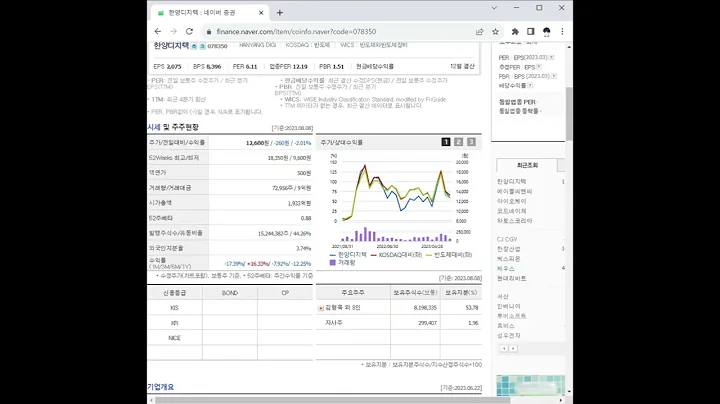Select the 최근조회 tab

click(x=527, y=165)
